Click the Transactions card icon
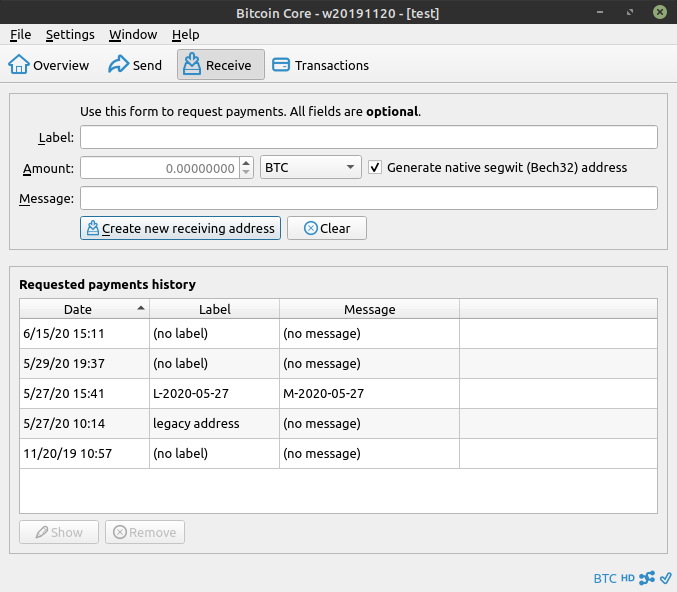 [281, 65]
